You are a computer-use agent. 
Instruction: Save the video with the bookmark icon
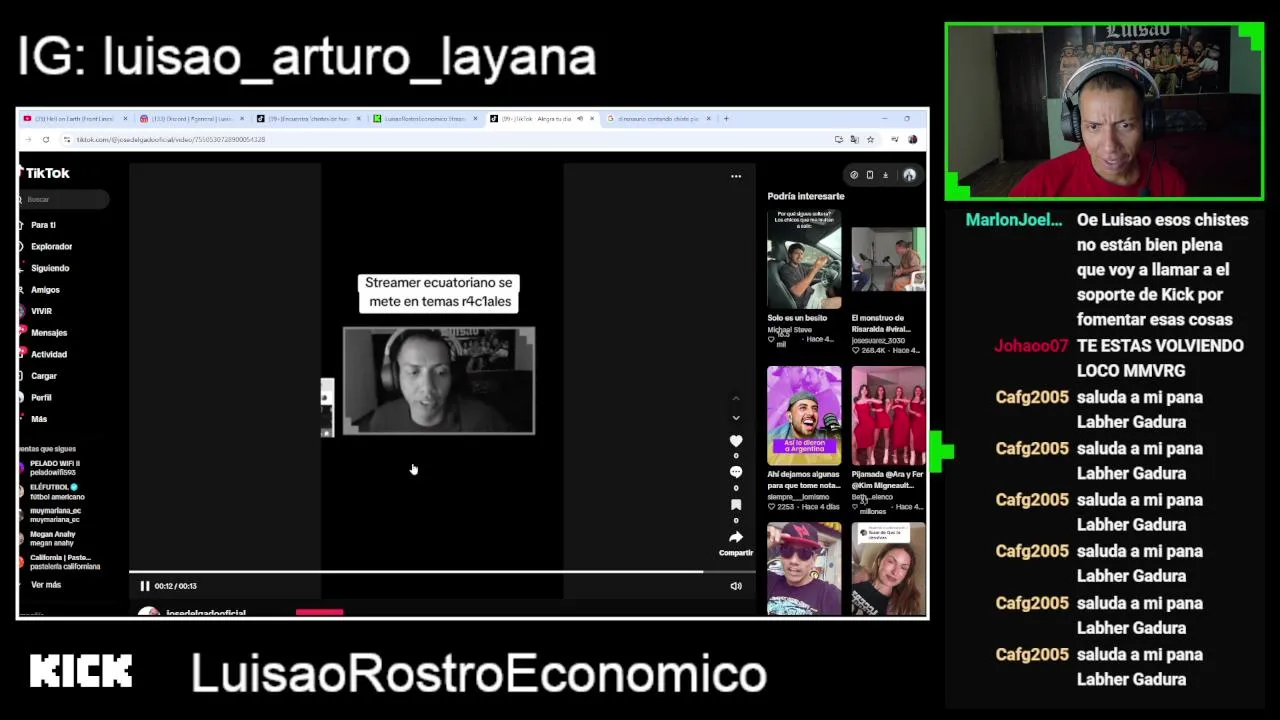pyautogui.click(x=736, y=505)
